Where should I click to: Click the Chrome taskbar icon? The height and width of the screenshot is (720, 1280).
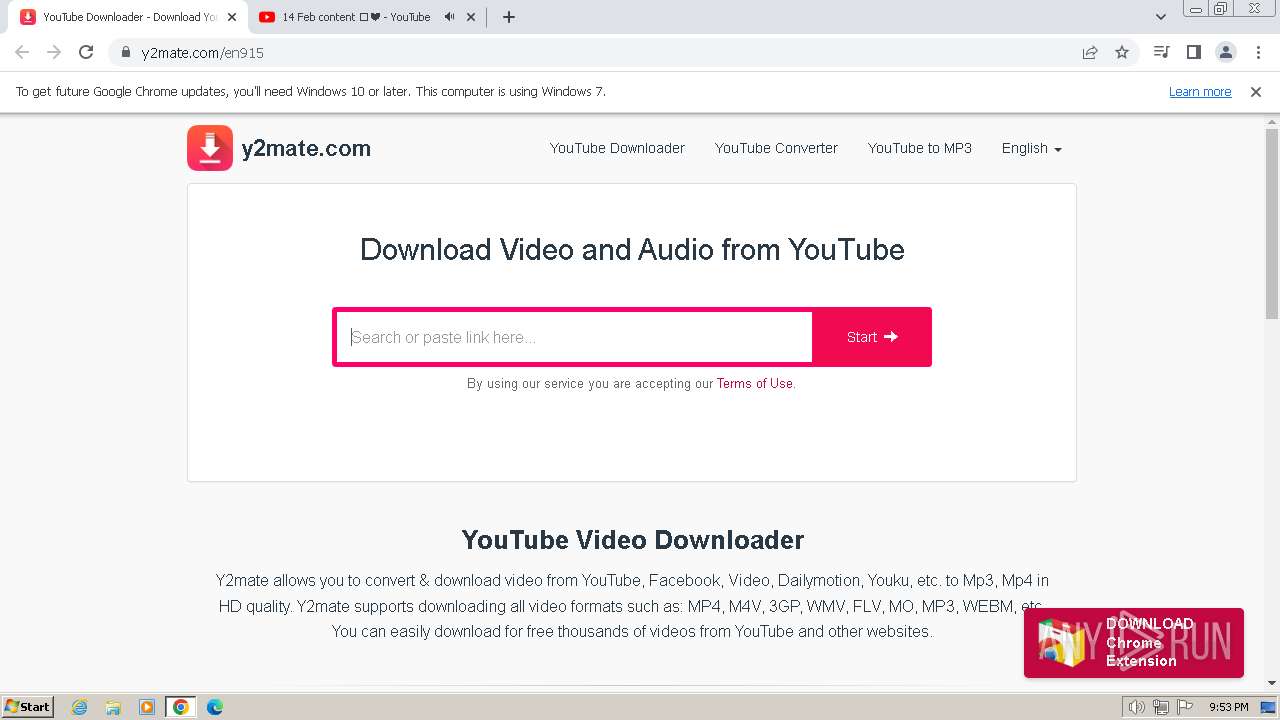[181, 707]
